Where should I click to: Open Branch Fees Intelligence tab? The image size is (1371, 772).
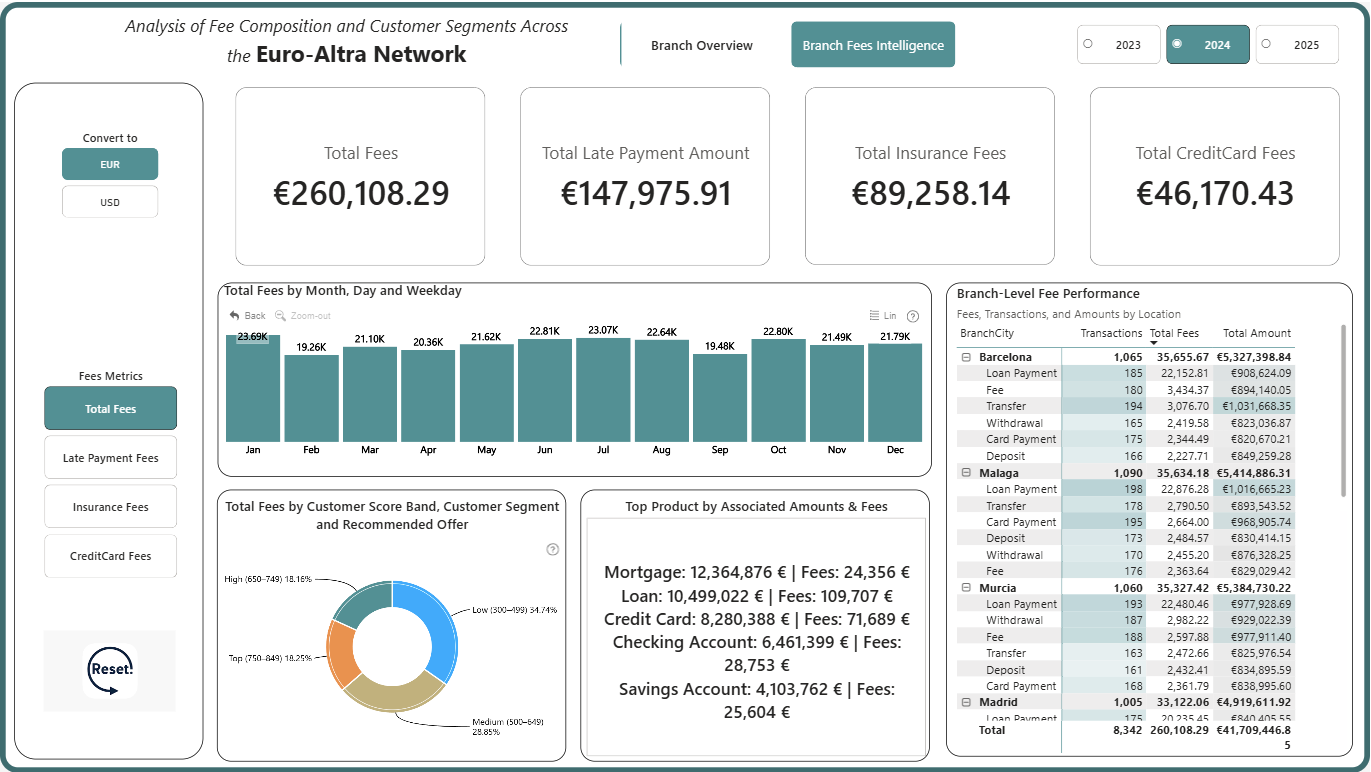point(873,45)
